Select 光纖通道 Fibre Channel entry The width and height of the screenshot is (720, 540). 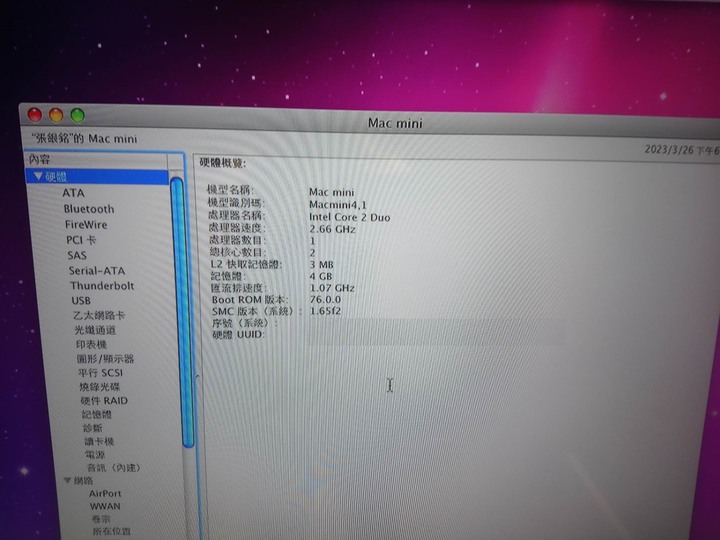coord(96,330)
